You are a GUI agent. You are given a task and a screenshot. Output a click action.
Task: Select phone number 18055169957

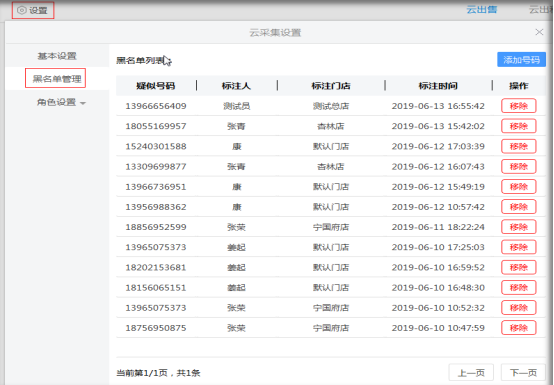click(156, 126)
